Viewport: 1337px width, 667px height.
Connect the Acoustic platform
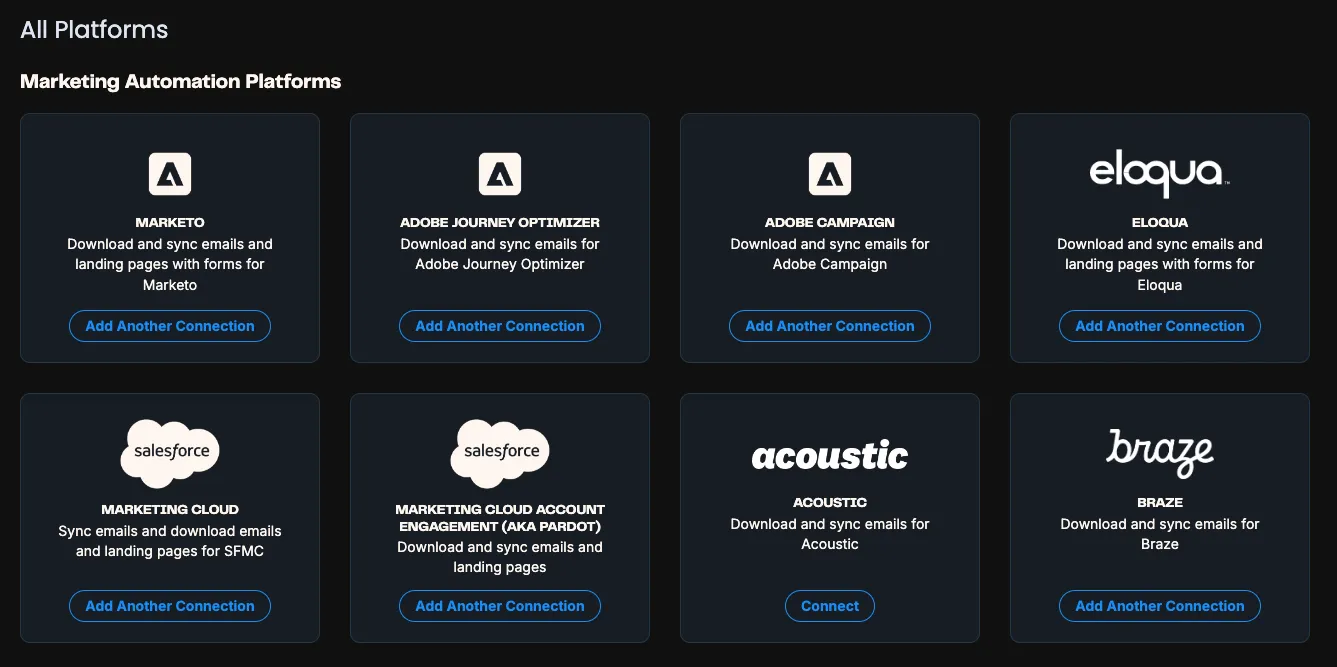[x=829, y=605]
